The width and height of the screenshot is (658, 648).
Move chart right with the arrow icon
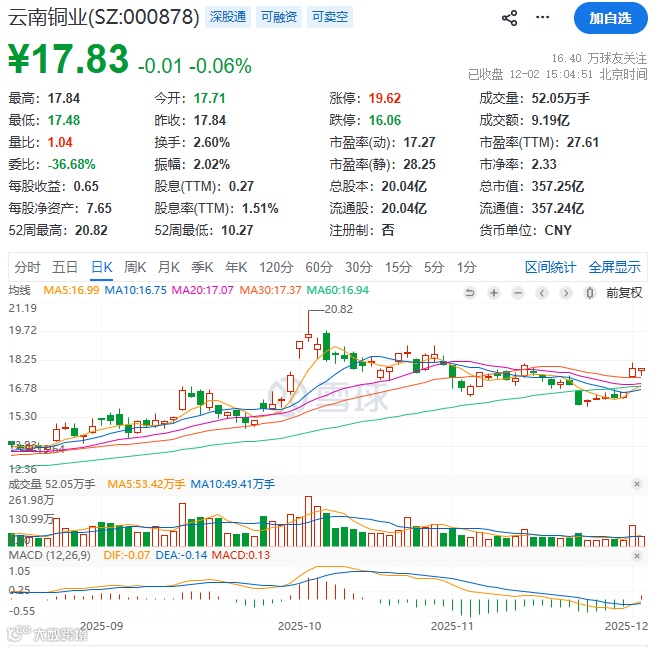(x=566, y=293)
